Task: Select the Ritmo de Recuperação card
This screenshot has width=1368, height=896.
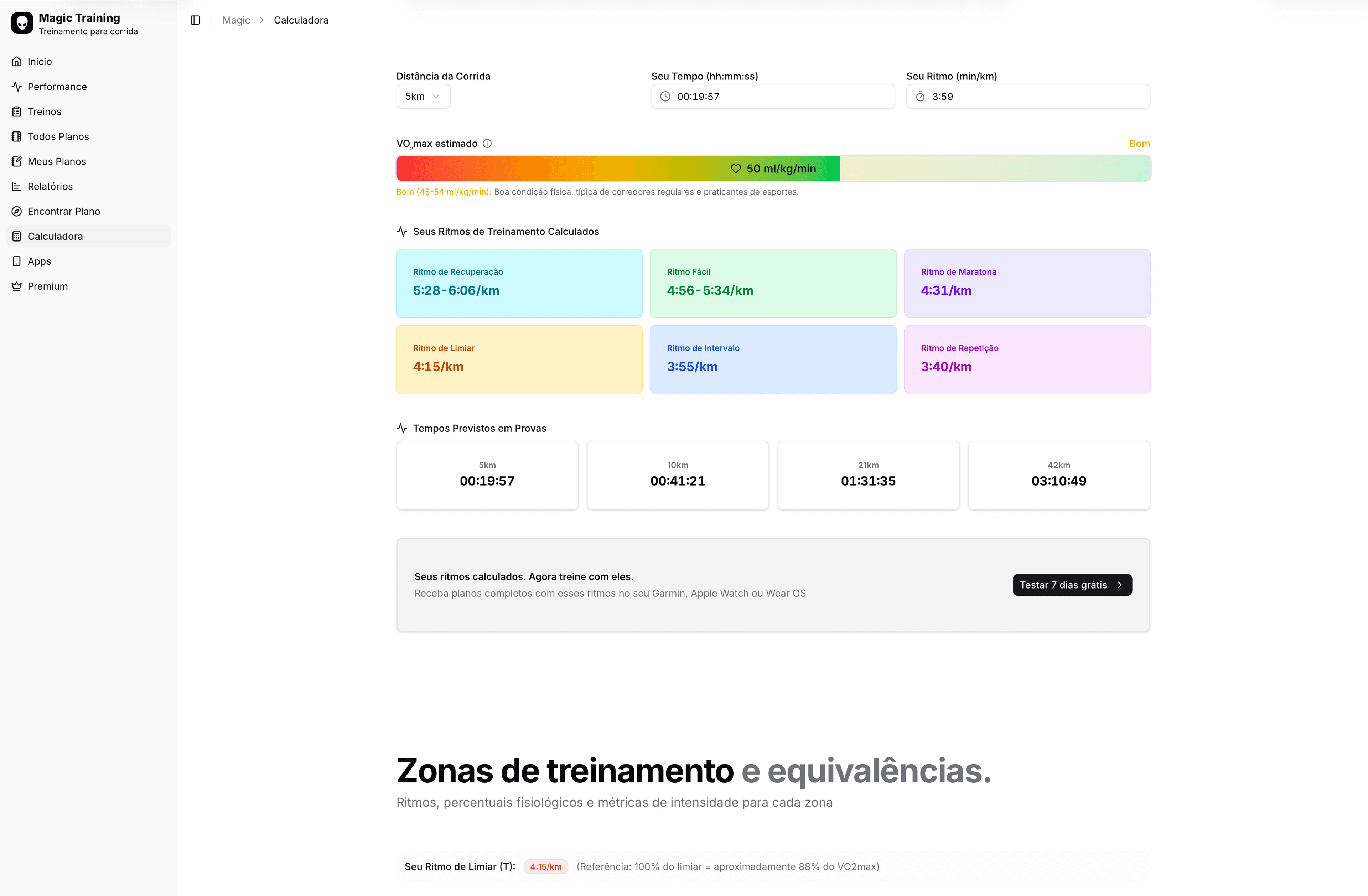Action: tap(519, 283)
